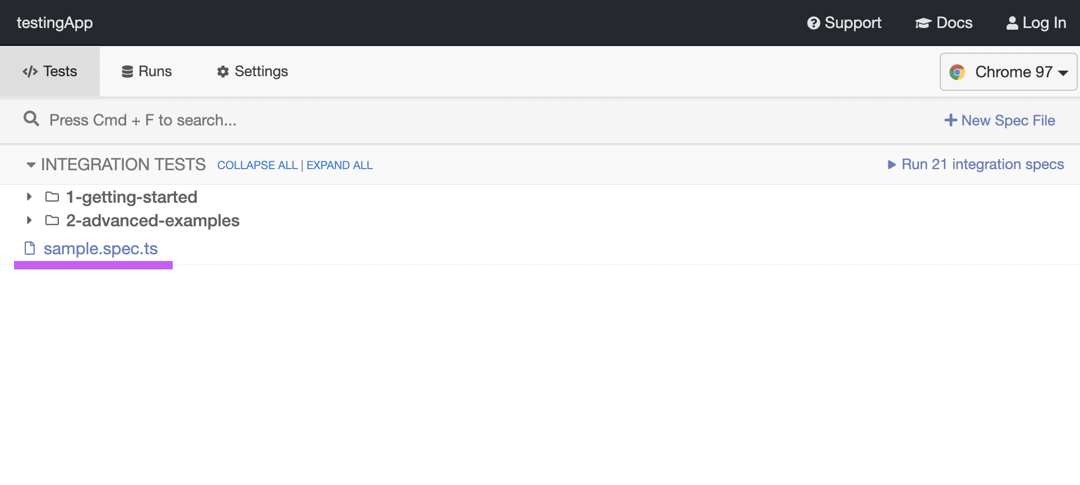Image resolution: width=1080 pixels, height=485 pixels.
Task: Click the file icon beside sample.spec.ts
Action: pos(29,249)
